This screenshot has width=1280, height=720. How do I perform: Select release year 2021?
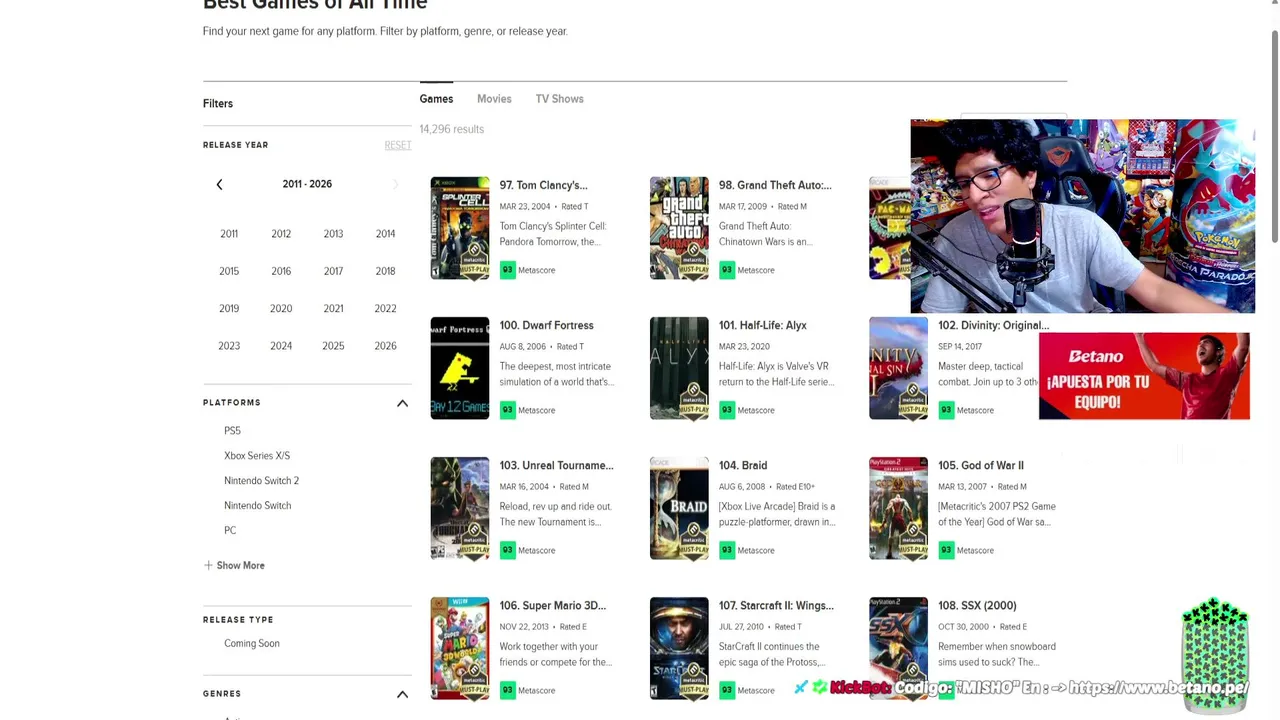pyautogui.click(x=333, y=308)
